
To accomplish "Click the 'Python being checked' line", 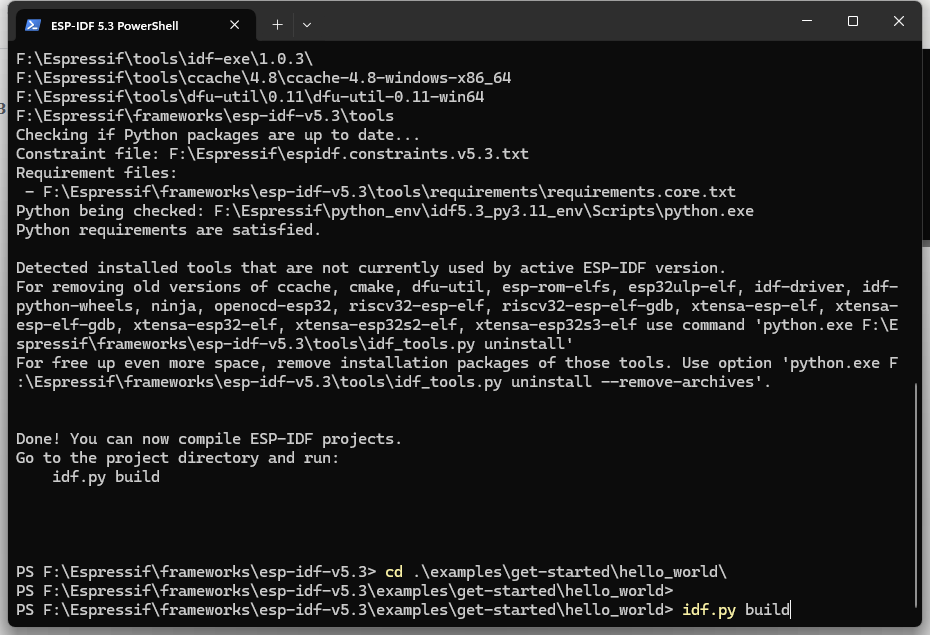I will [384, 211].
